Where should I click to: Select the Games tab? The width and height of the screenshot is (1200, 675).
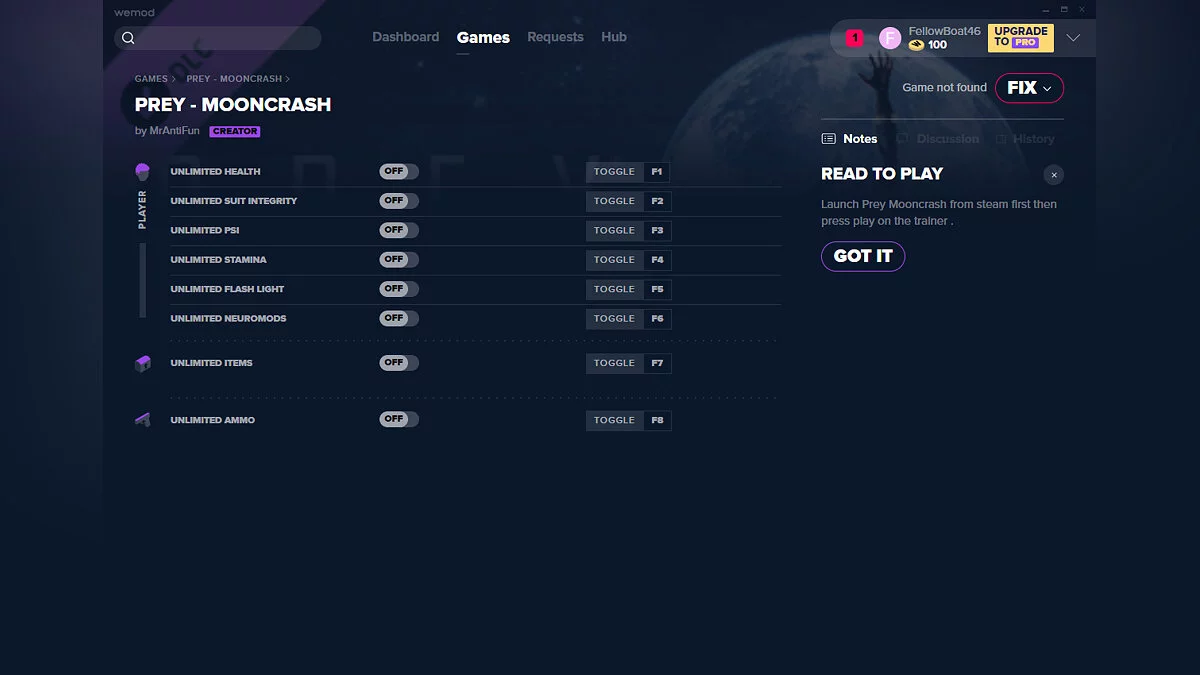point(483,37)
